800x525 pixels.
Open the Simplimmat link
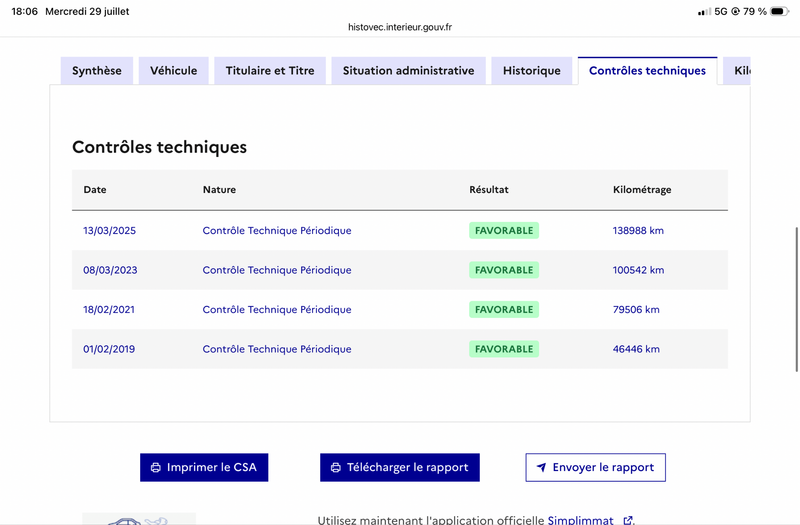(580, 520)
